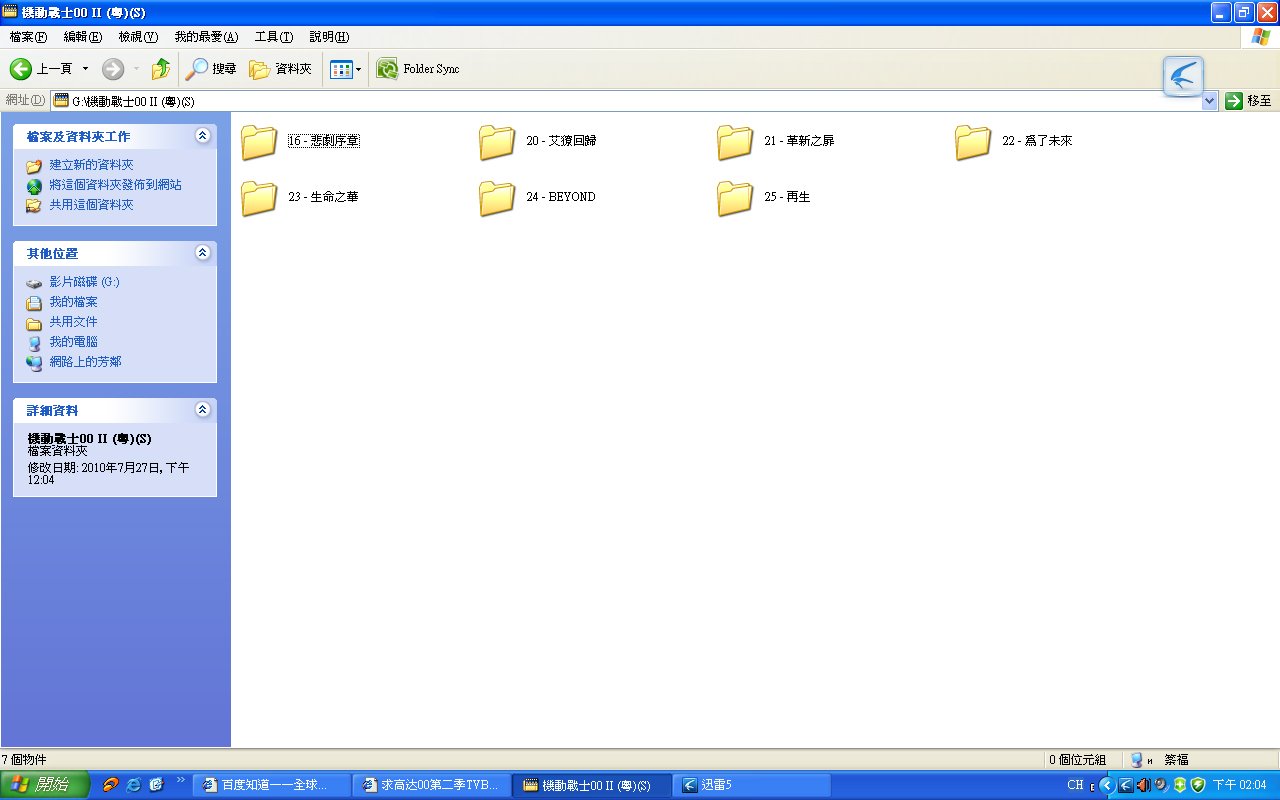Image resolution: width=1280 pixels, height=800 pixels.
Task: Open 網路上的芳鄰 link
Action: point(85,362)
